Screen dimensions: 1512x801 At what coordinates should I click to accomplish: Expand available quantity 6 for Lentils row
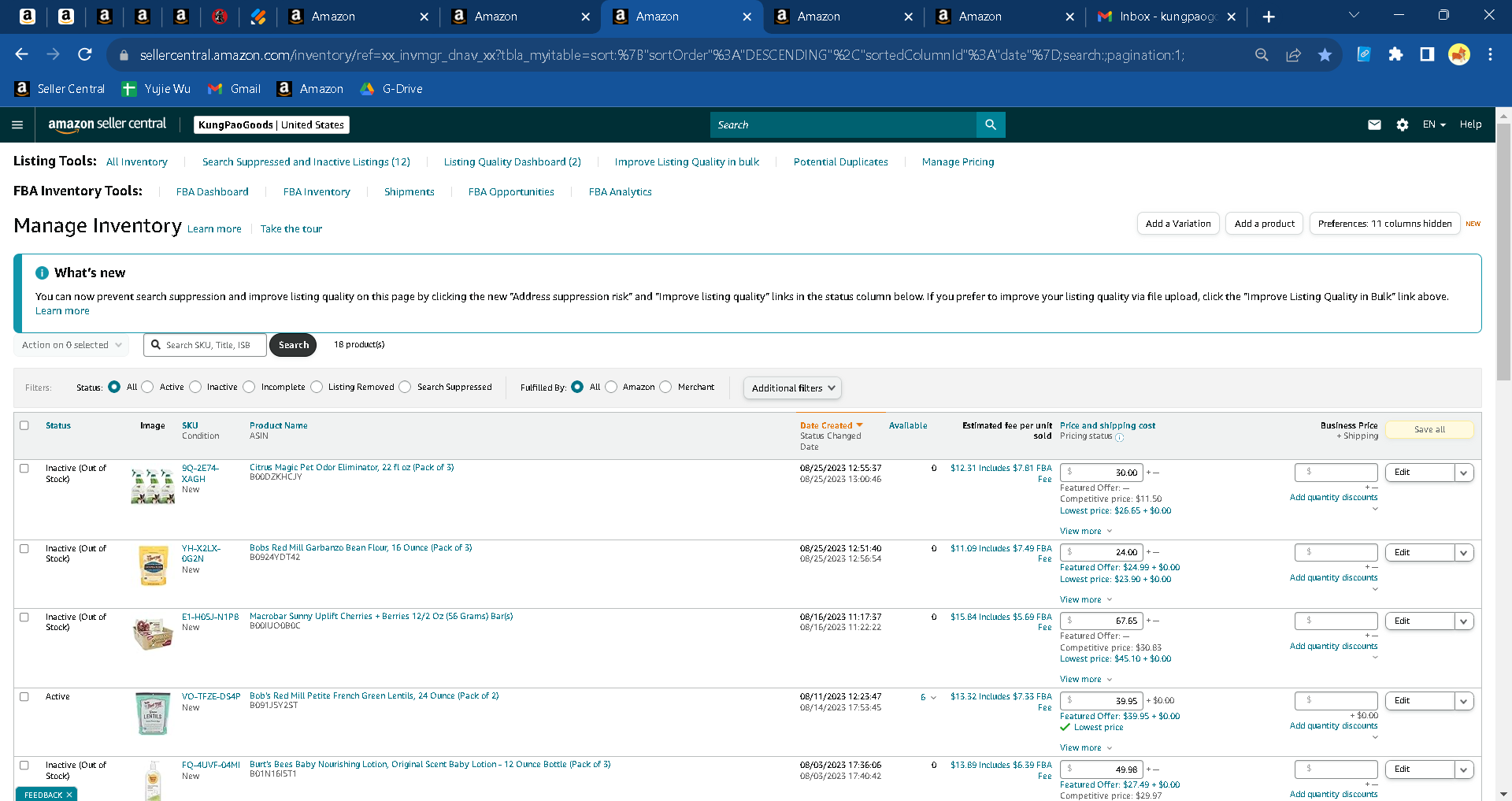tap(928, 697)
